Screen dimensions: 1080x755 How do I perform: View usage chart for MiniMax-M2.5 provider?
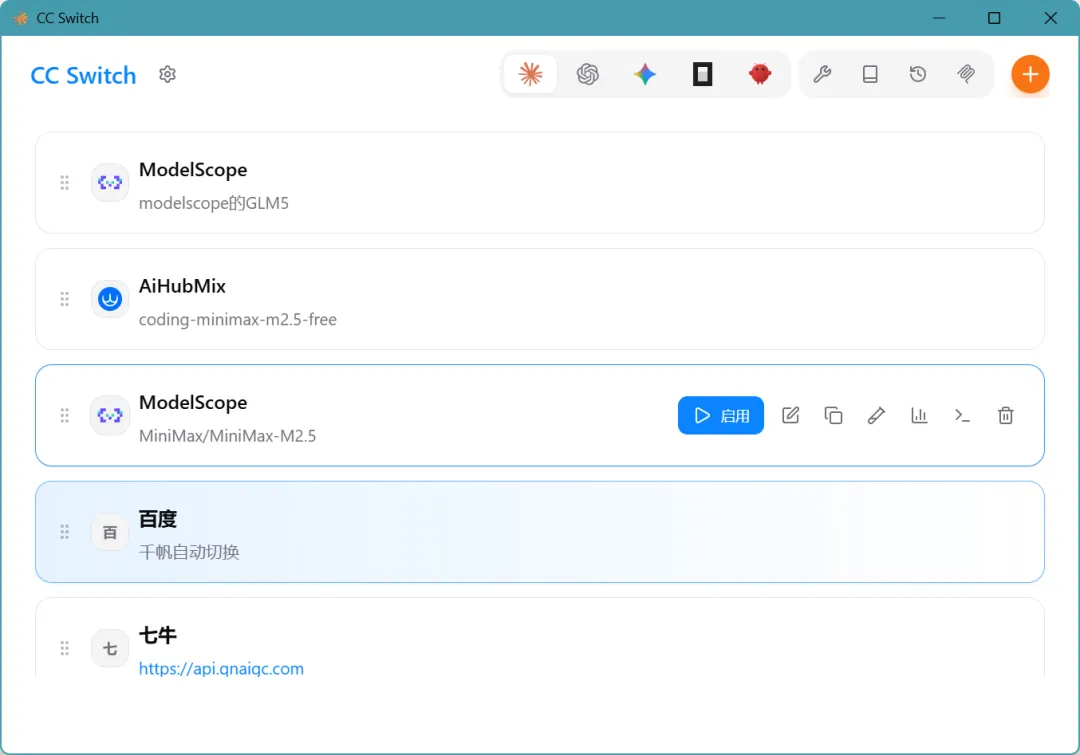click(920, 415)
